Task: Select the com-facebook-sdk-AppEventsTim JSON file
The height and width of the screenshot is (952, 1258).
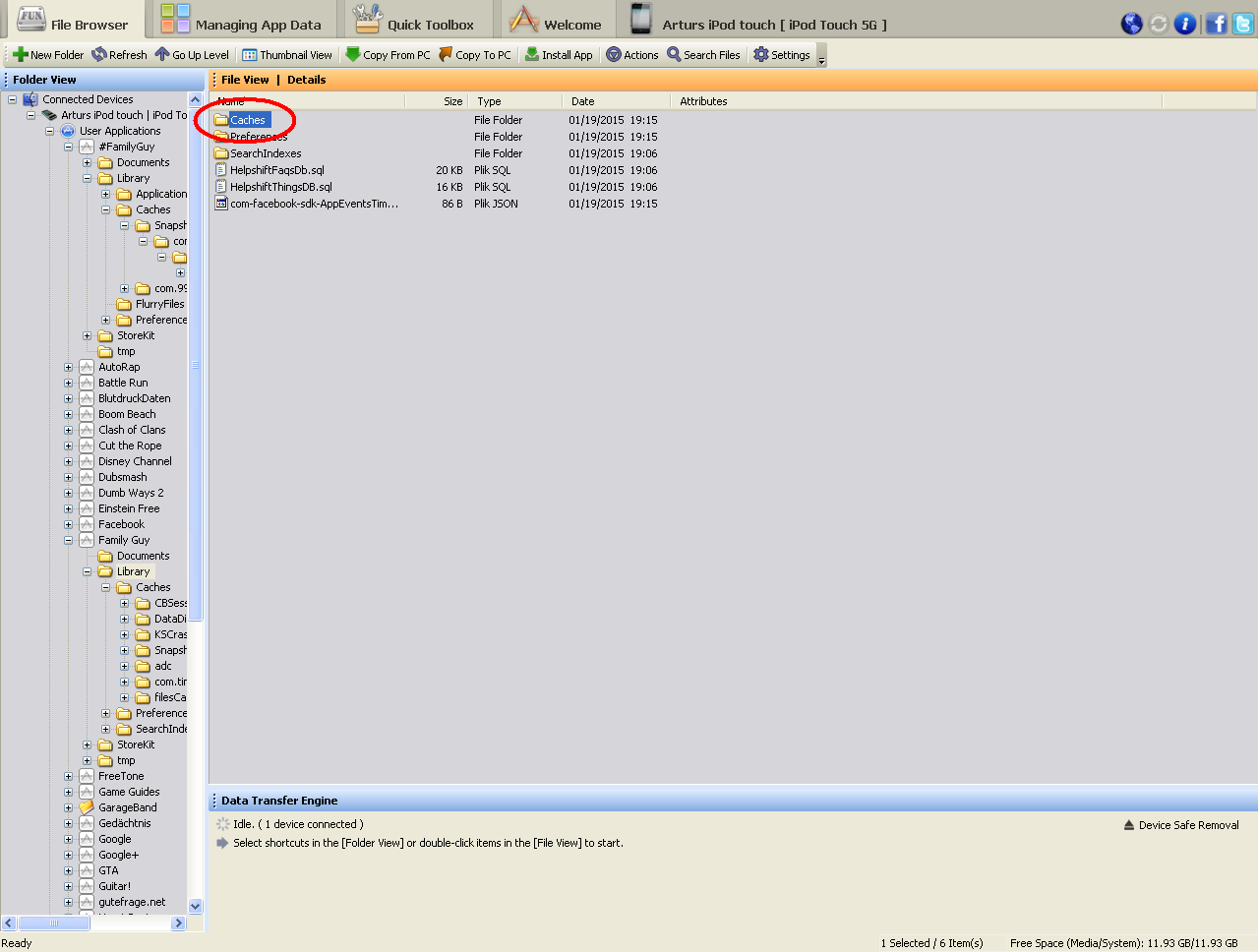Action: point(314,204)
